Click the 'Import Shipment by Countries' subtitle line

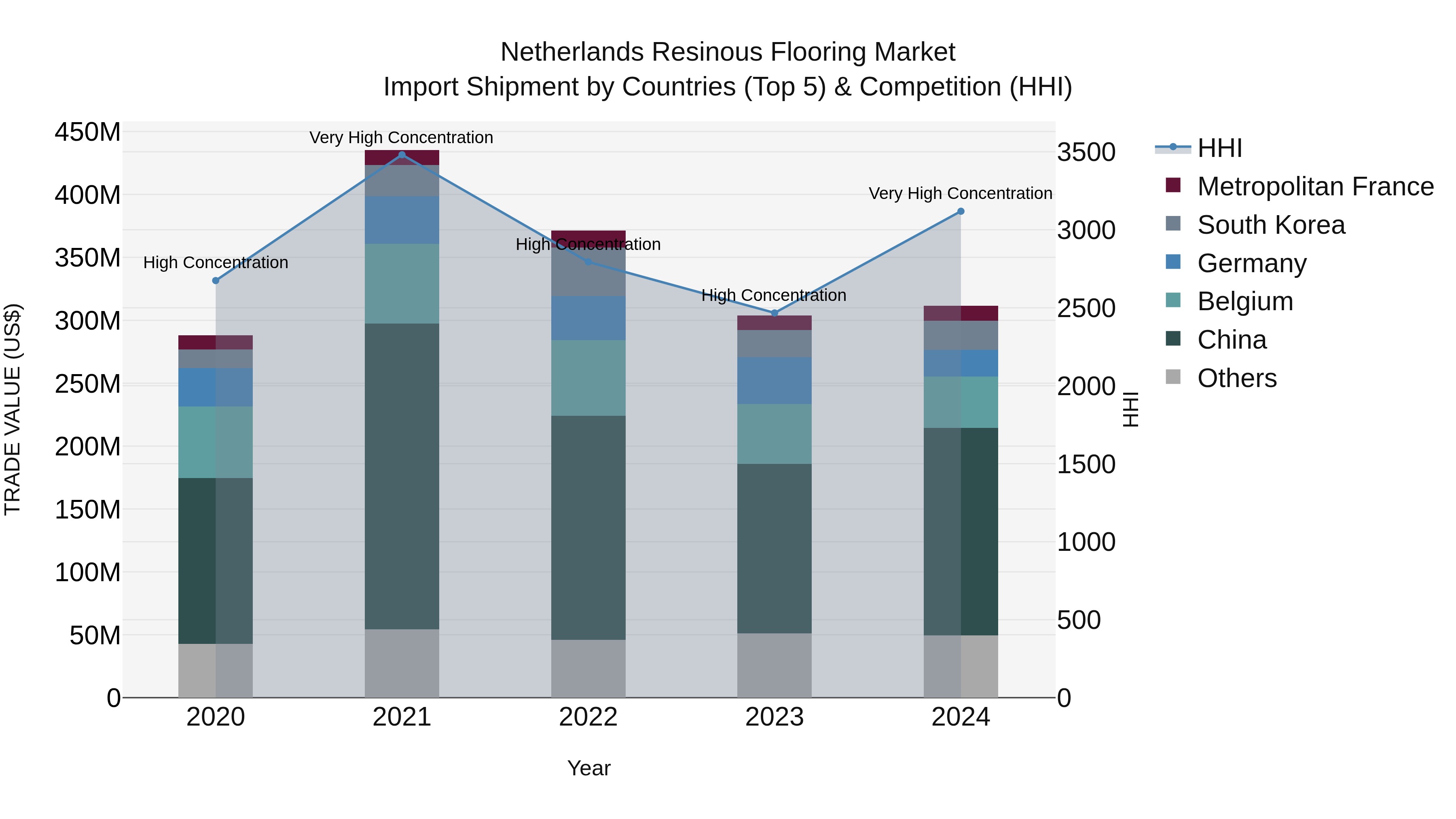point(728,87)
